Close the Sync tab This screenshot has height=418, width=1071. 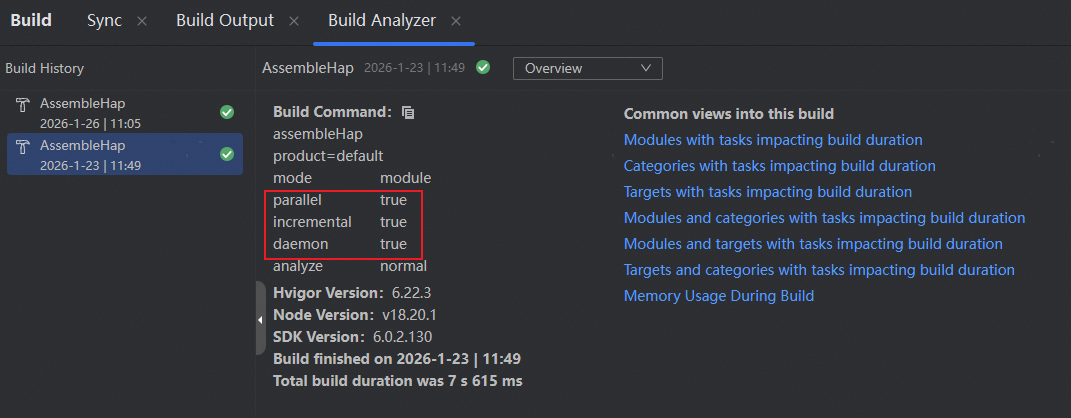coord(141,21)
